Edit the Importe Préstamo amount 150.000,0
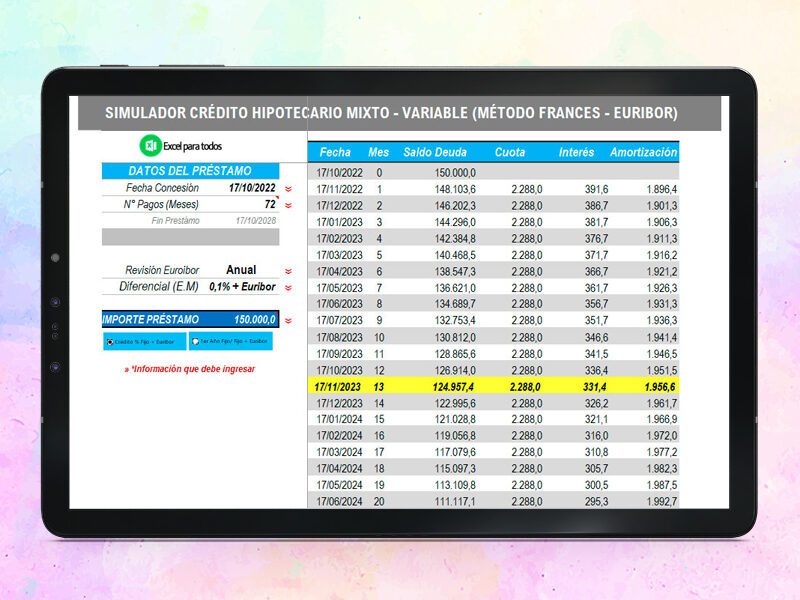The height and width of the screenshot is (600, 800). pyautogui.click(x=255, y=320)
